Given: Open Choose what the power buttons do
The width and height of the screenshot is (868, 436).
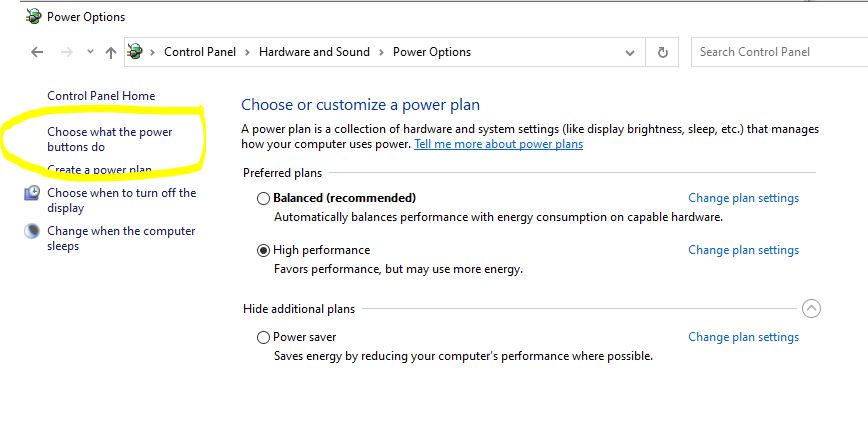Looking at the screenshot, I should 110,139.
